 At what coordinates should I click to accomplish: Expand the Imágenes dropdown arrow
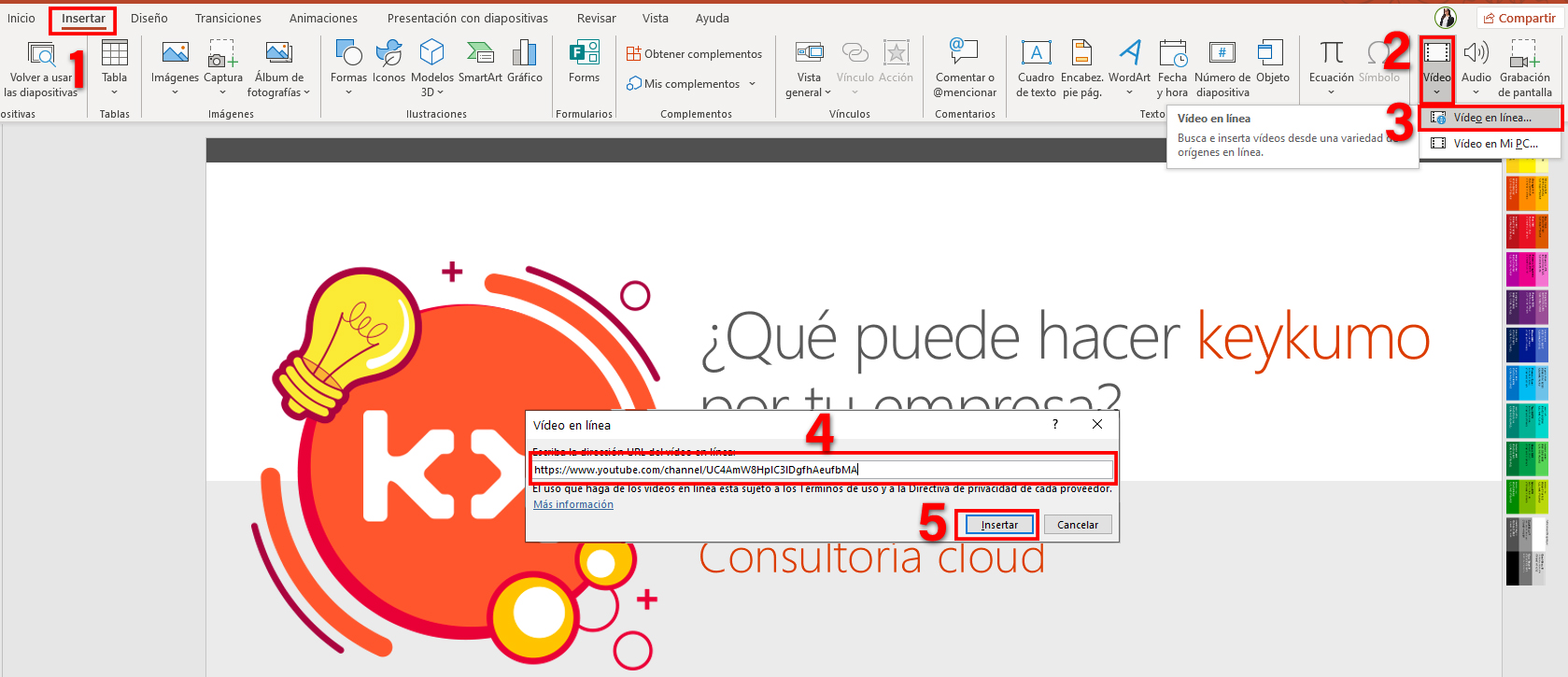[175, 92]
